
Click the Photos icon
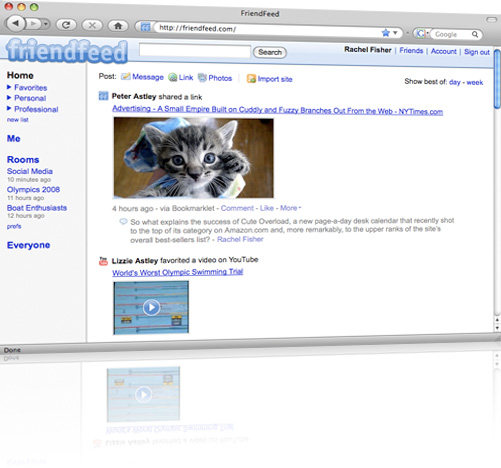tap(202, 78)
